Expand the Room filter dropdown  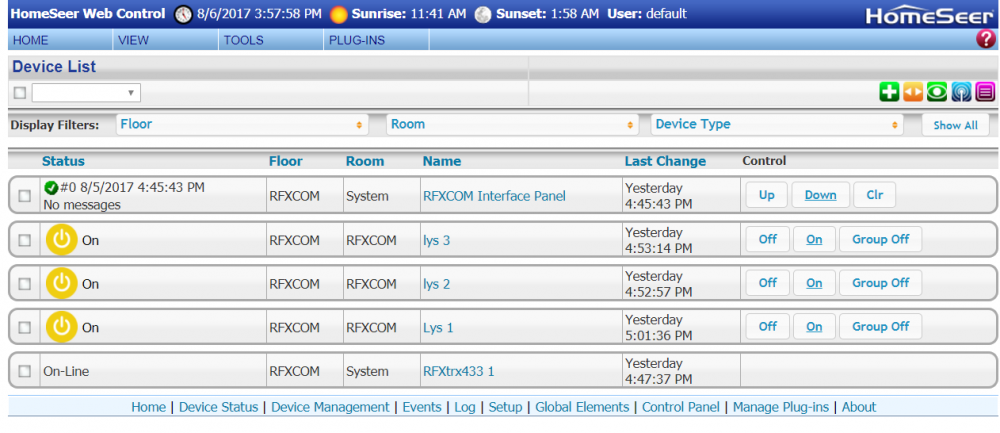click(511, 125)
